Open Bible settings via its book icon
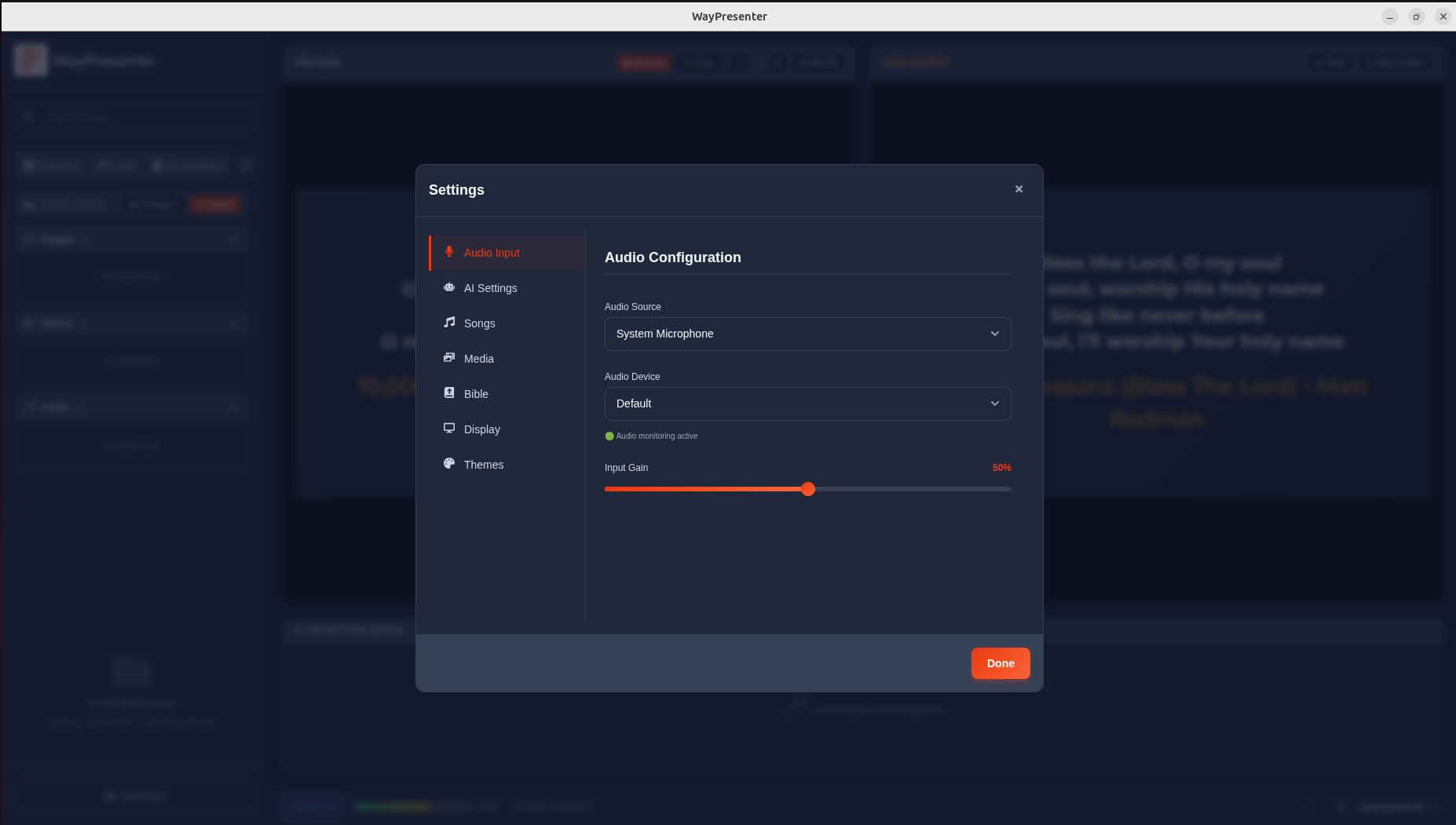 click(x=448, y=393)
